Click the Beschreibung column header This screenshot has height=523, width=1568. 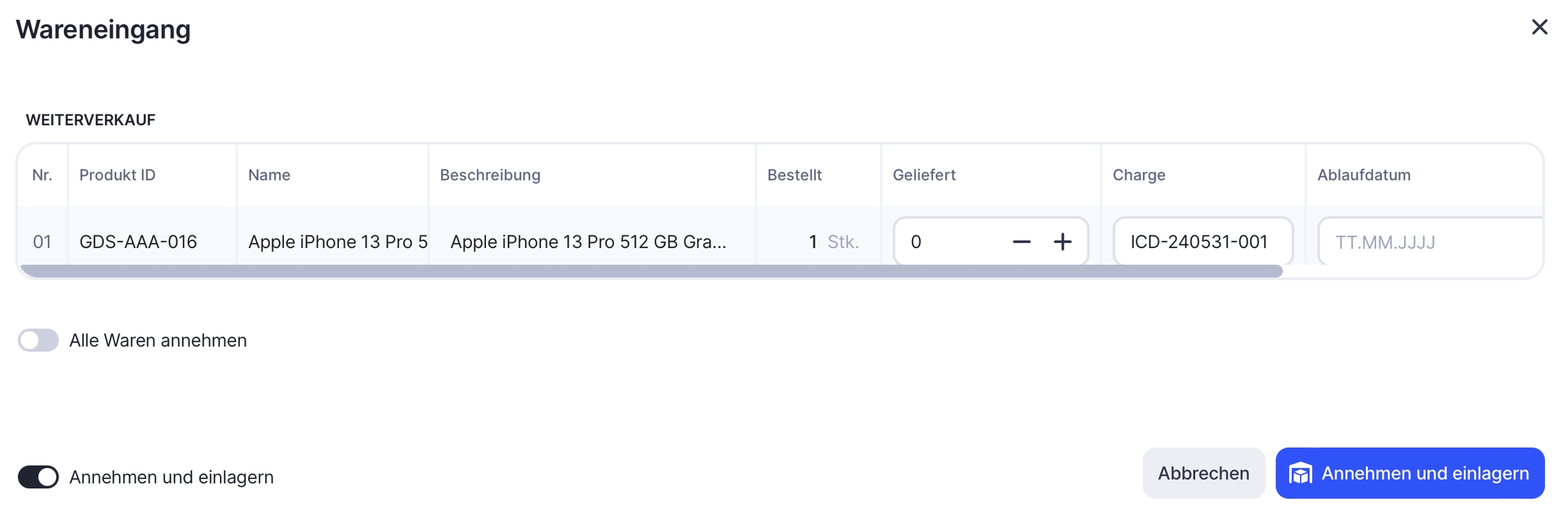(490, 175)
